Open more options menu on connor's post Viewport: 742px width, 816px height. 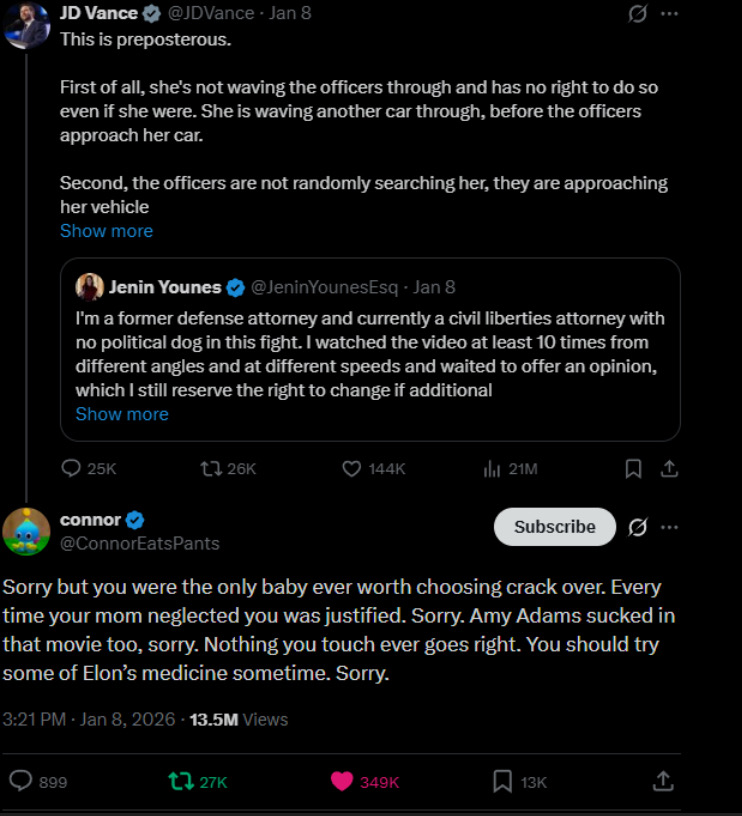point(669,527)
